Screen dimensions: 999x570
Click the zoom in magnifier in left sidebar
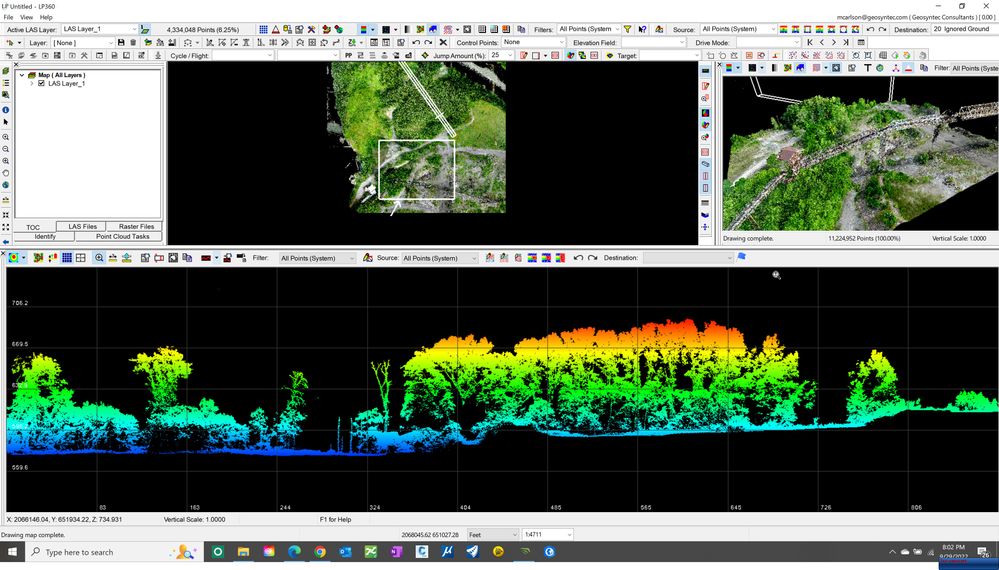point(6,138)
